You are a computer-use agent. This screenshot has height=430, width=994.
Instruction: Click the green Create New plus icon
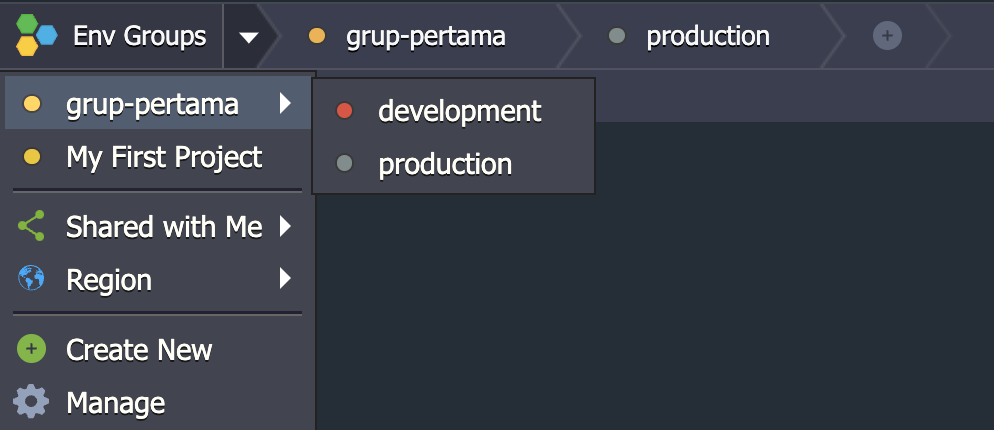click(x=31, y=349)
